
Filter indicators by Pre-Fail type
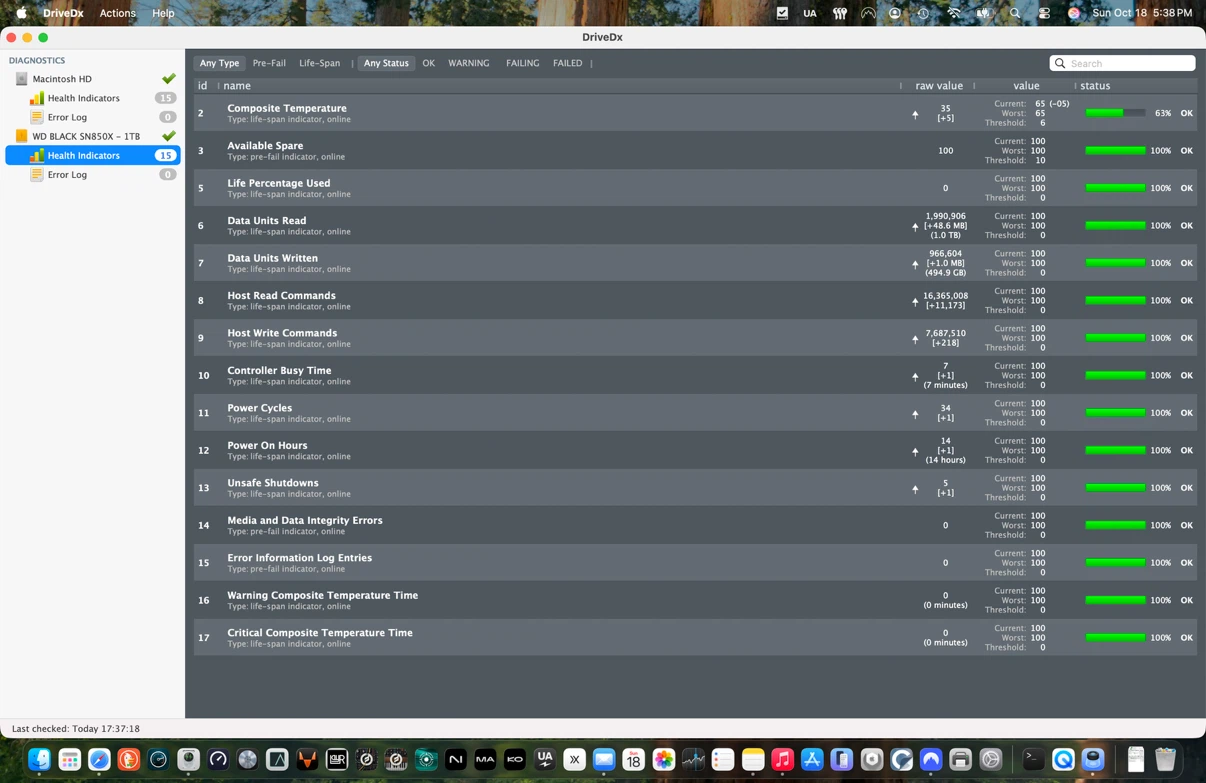tap(269, 63)
